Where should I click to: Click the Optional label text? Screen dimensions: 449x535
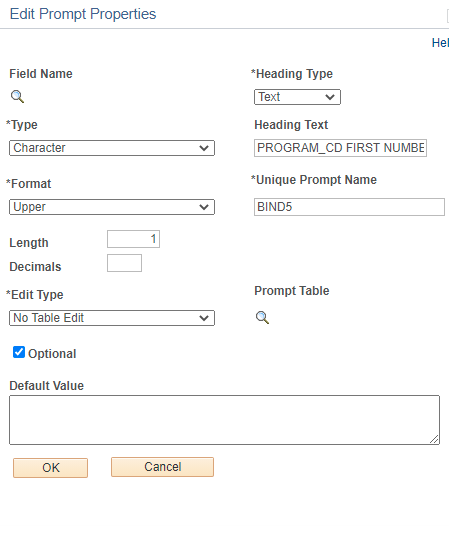(x=52, y=354)
